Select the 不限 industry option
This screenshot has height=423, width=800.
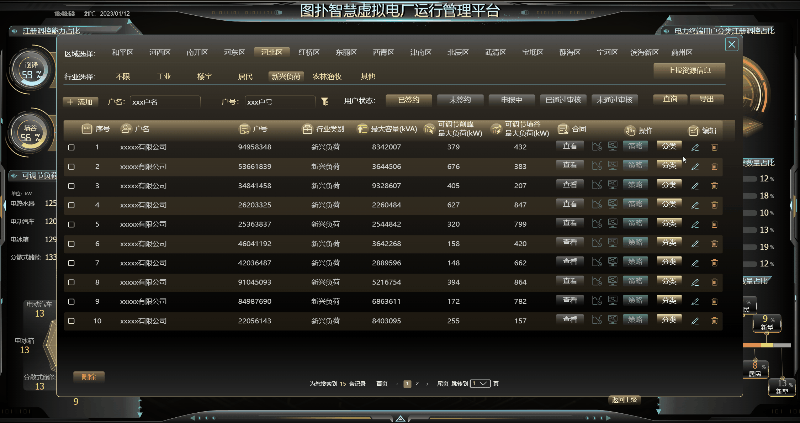tap(122, 77)
